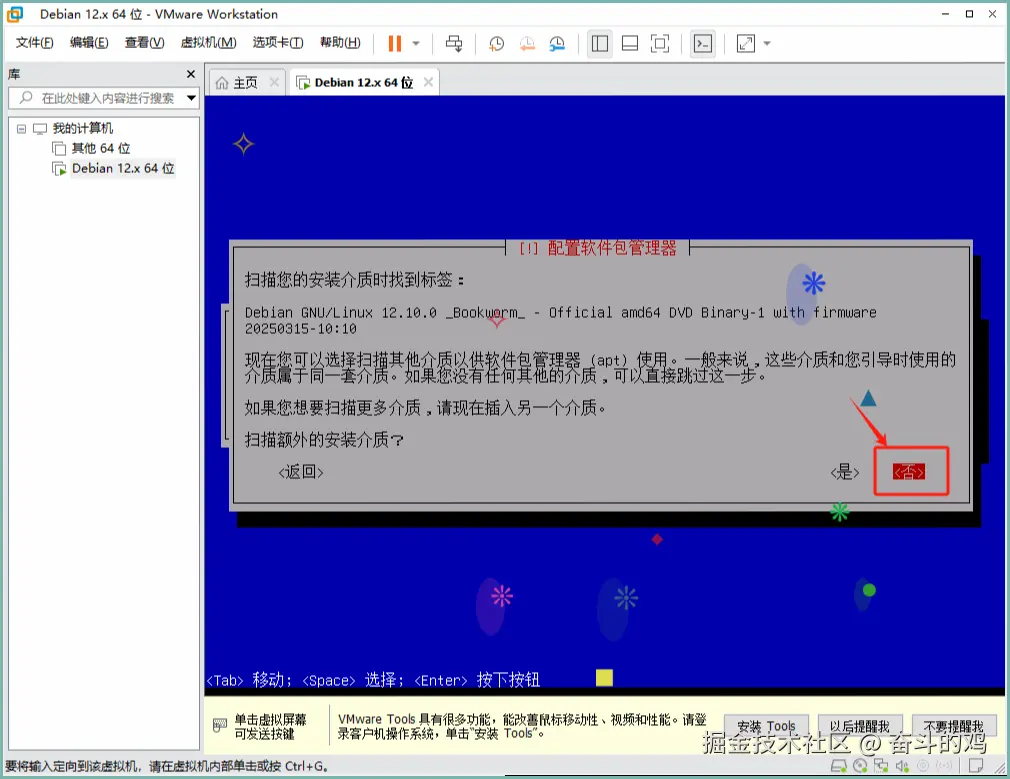Click the <返回> button in the installer
The image size is (1010, 779).
point(301,472)
